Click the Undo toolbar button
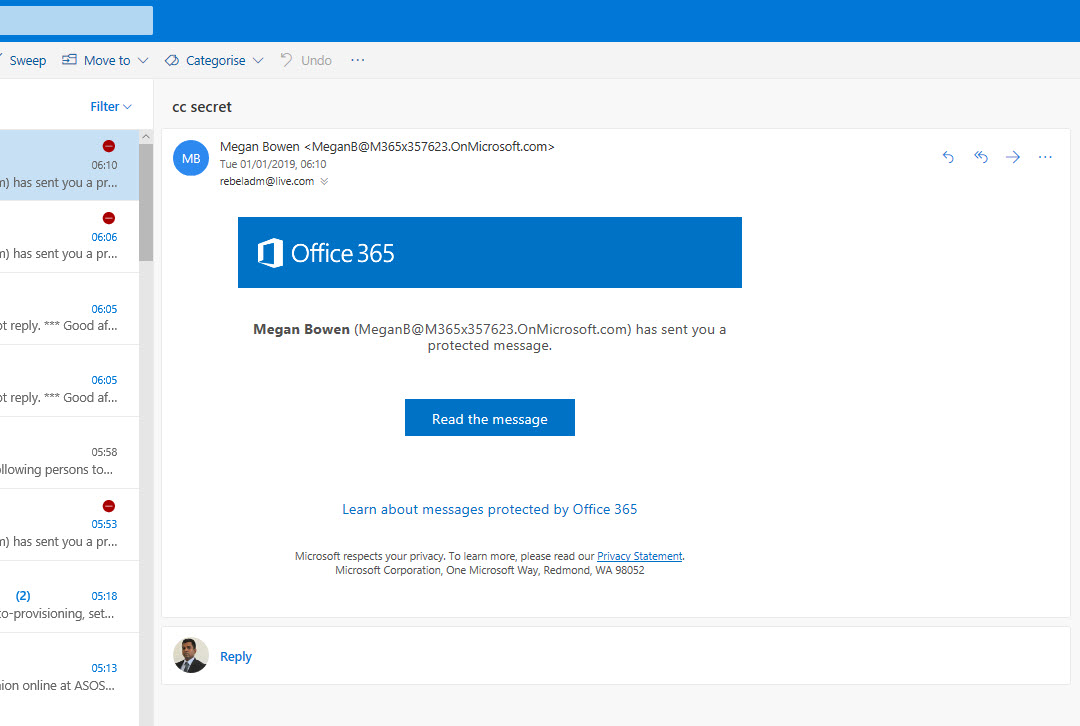Image resolution: width=1080 pixels, height=726 pixels. point(306,60)
